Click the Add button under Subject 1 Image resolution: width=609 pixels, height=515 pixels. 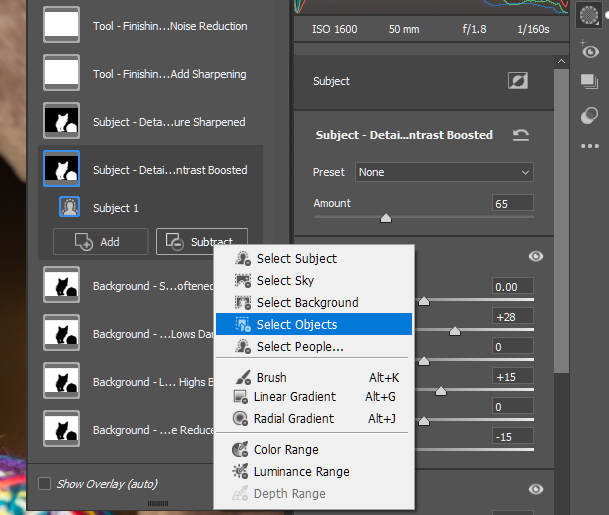point(100,242)
